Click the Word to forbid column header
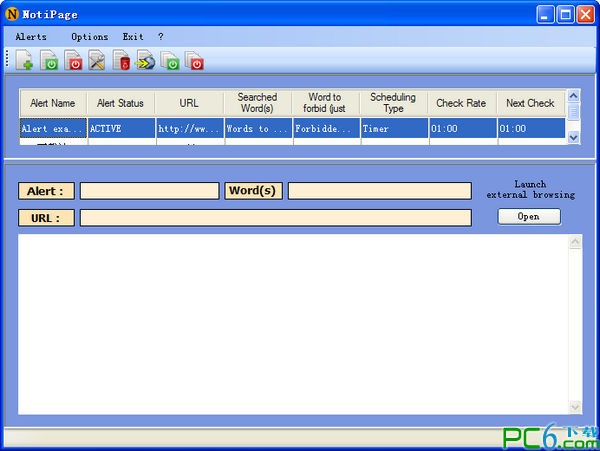 click(325, 103)
